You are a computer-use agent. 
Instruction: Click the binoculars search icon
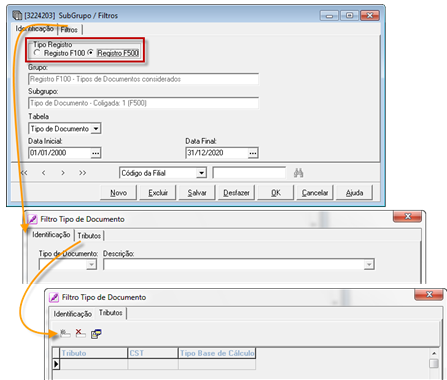pyautogui.click(x=298, y=173)
